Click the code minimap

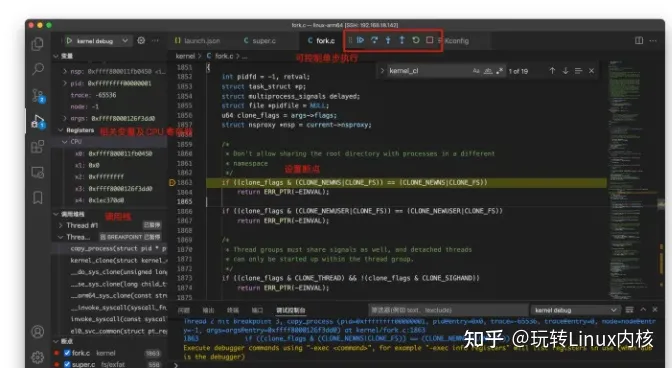(x=632, y=180)
